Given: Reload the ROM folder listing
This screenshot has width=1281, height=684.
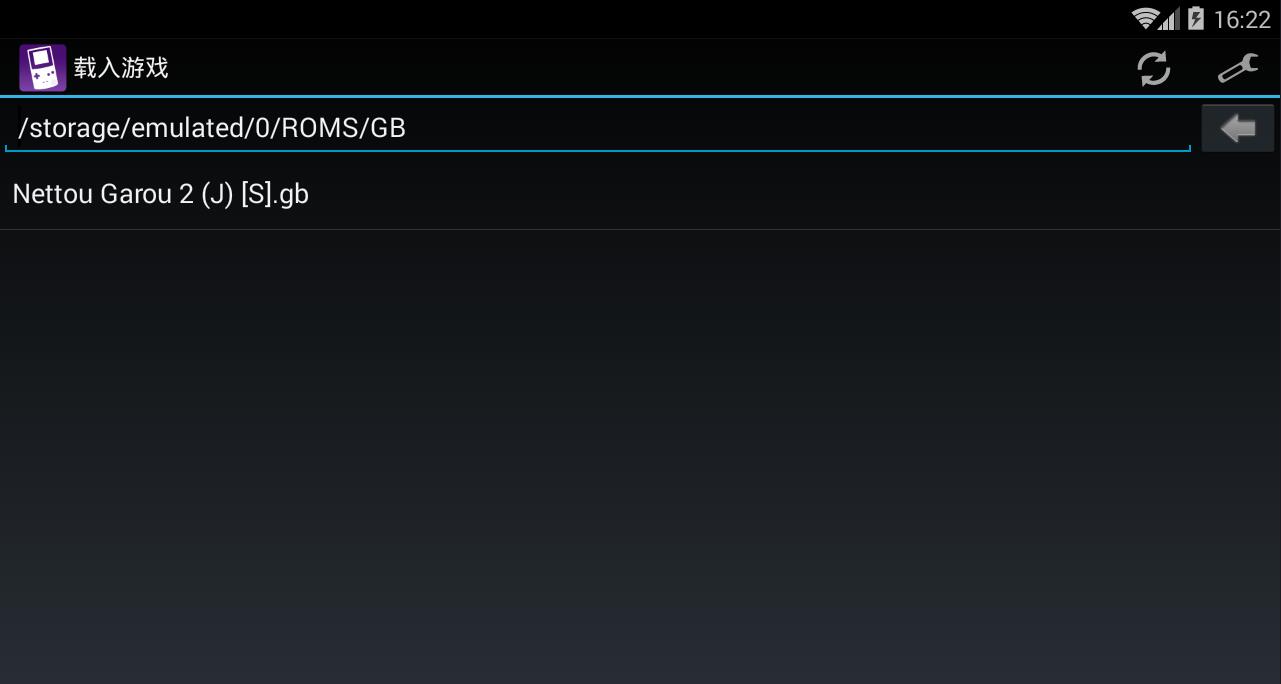Looking at the screenshot, I should [1153, 68].
